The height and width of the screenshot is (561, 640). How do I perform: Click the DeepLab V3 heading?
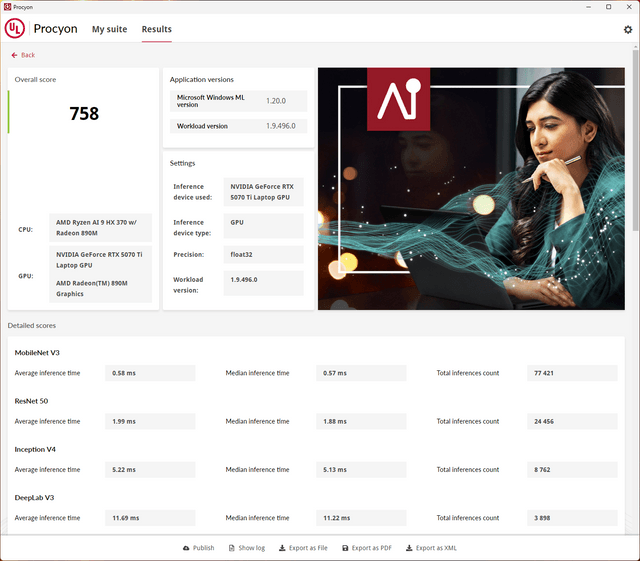pyautogui.click(x=34, y=498)
